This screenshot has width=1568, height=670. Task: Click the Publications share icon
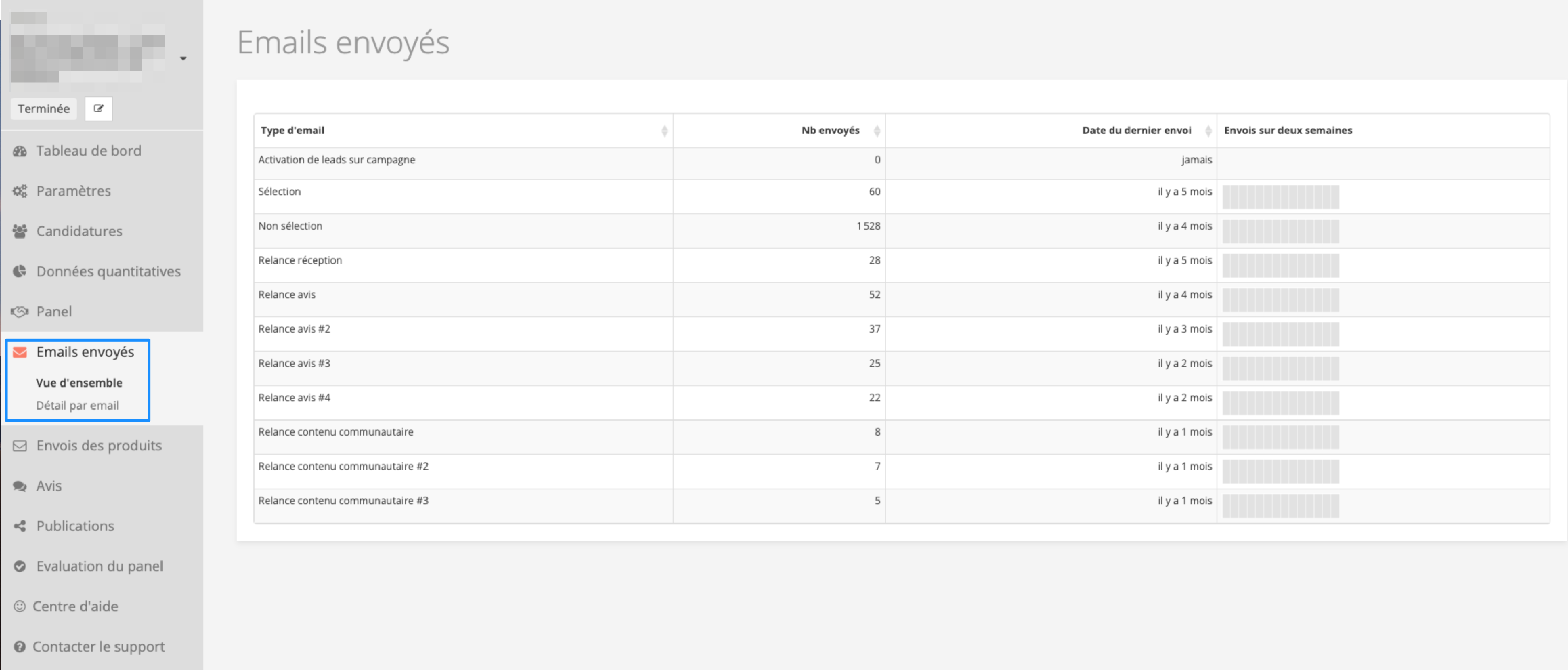tap(19, 526)
